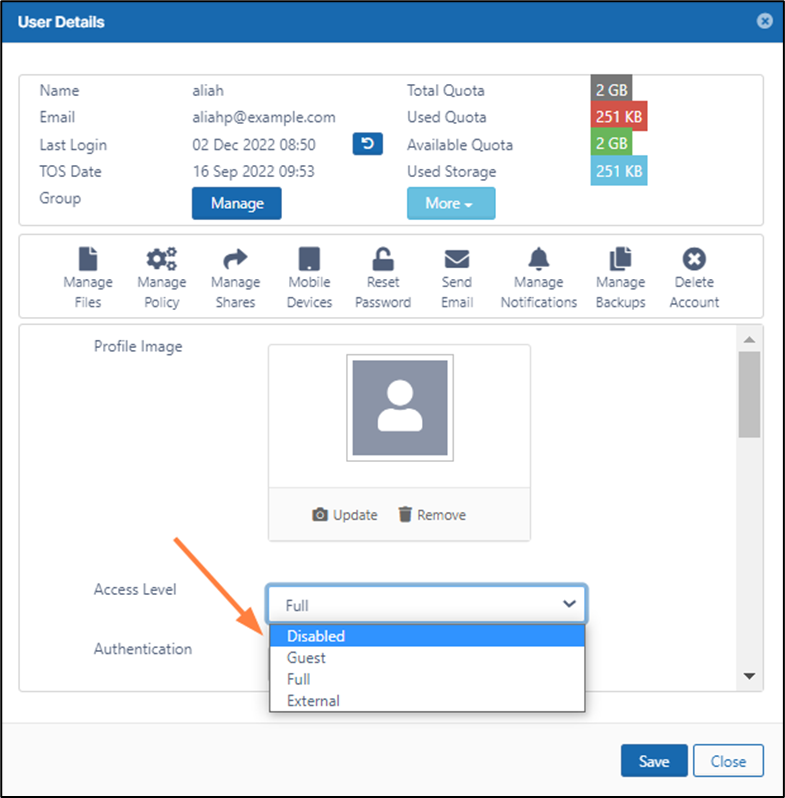Click the reset last login icon

[x=367, y=144]
